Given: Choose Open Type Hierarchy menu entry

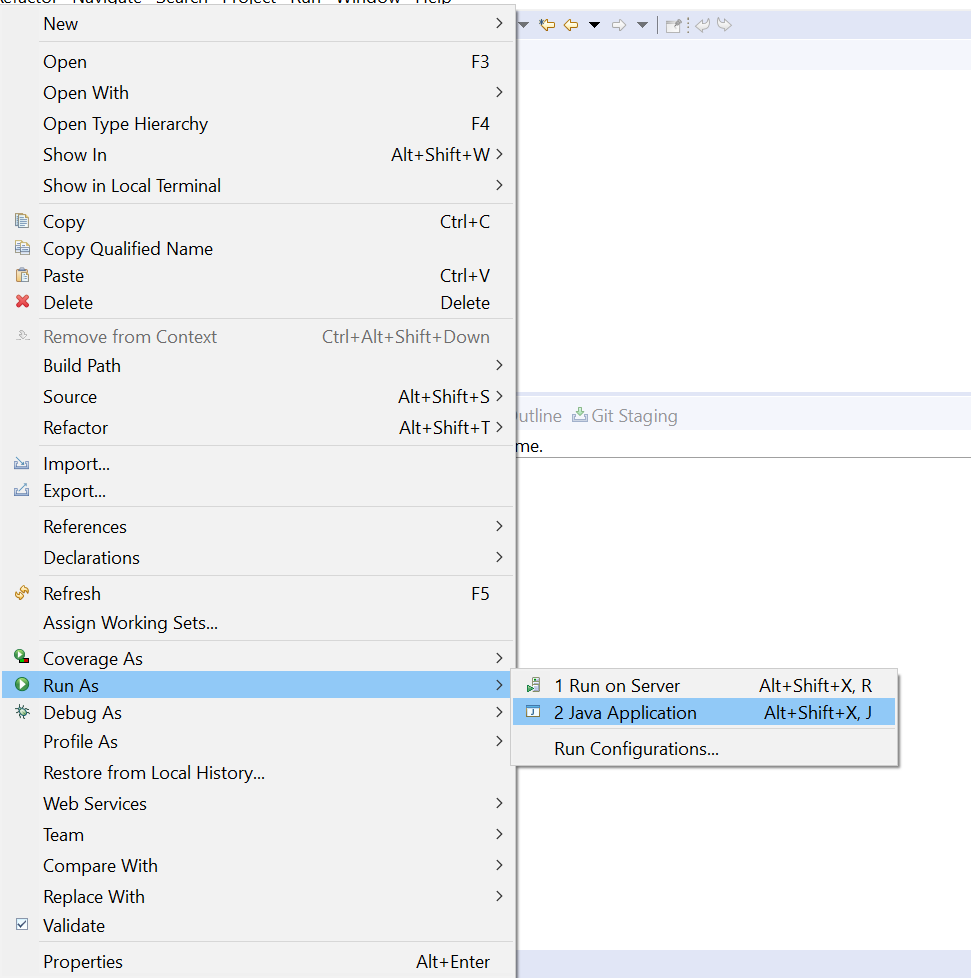Looking at the screenshot, I should (x=125, y=124).
